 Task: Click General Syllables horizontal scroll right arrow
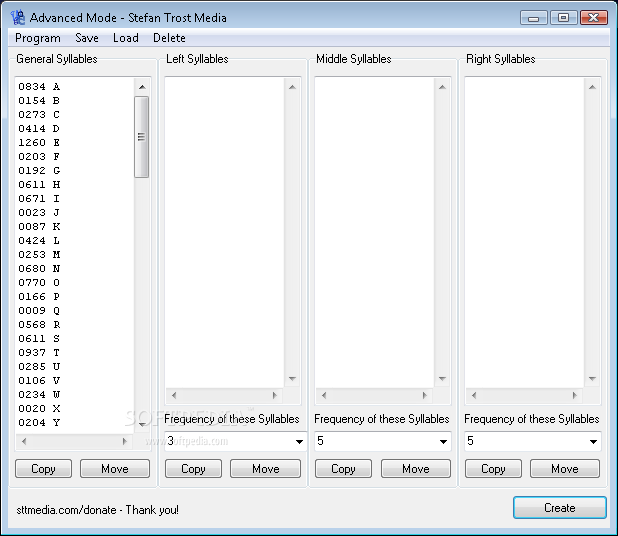[125, 441]
